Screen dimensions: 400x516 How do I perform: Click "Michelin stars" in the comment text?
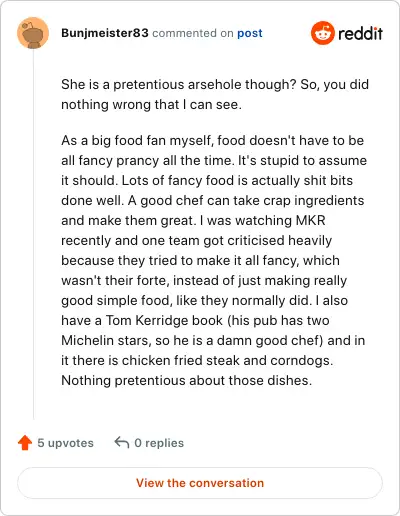105,340
